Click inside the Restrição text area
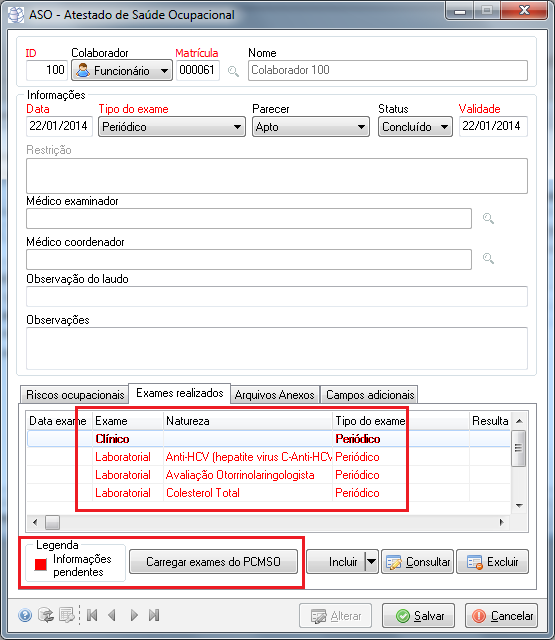 point(277,176)
